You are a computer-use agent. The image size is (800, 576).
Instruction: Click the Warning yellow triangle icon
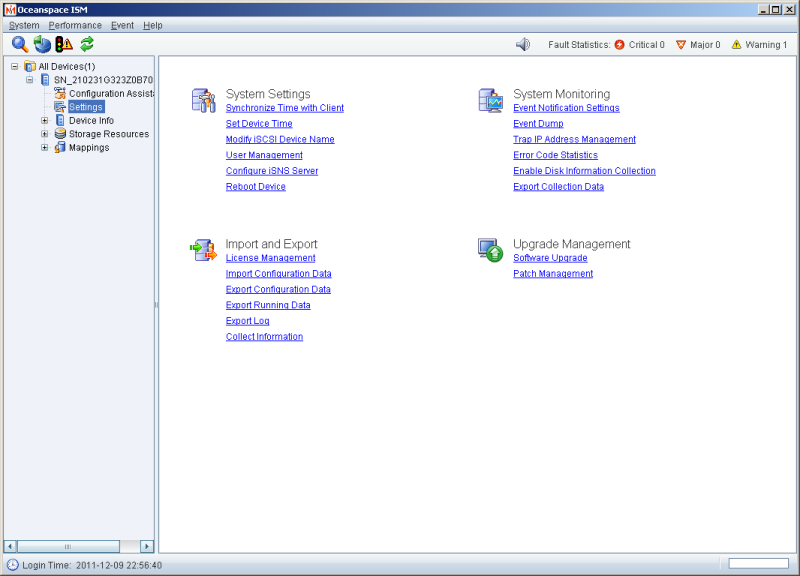point(736,45)
